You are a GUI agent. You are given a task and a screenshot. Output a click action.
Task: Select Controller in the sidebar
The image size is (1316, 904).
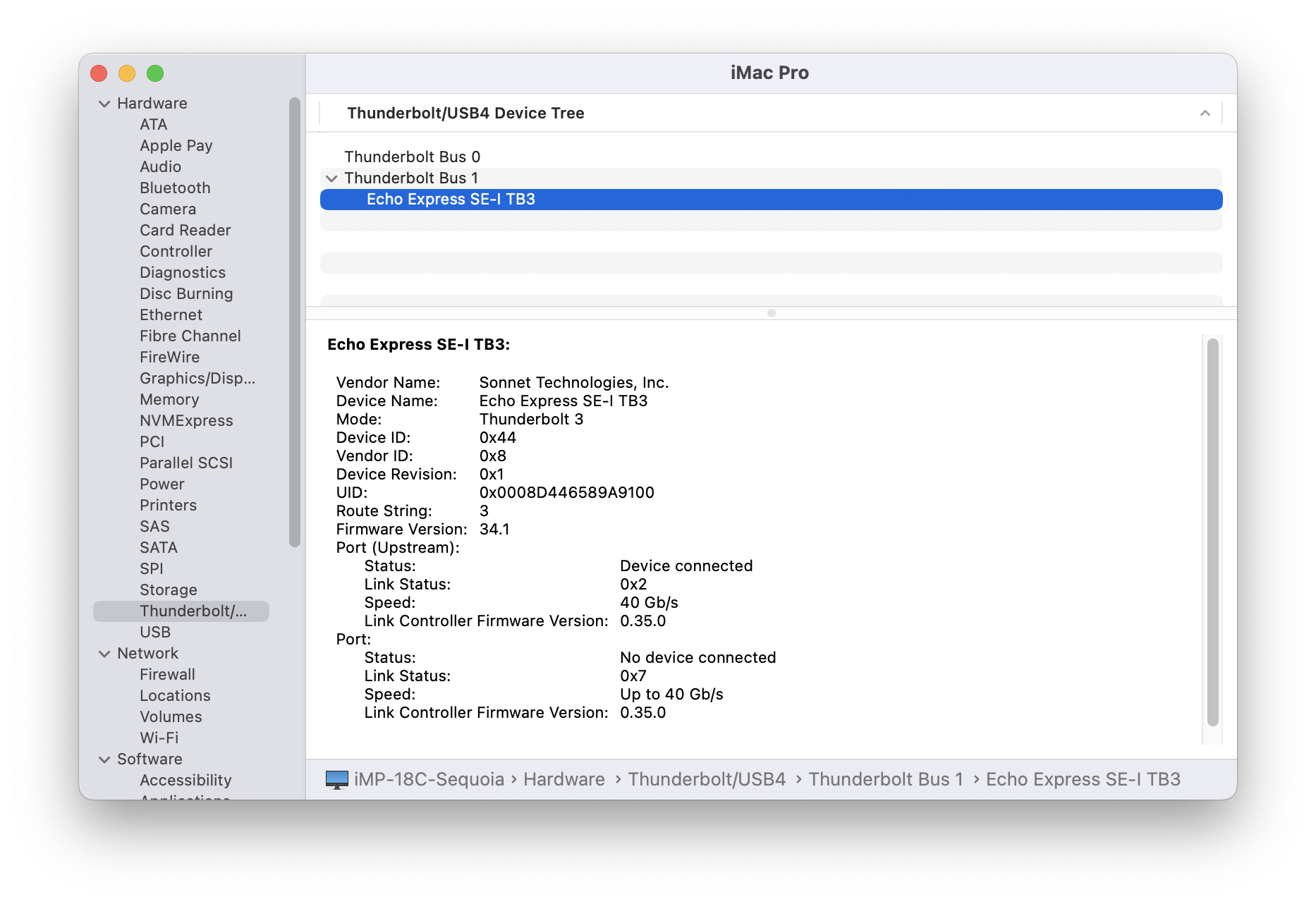pyautogui.click(x=176, y=252)
